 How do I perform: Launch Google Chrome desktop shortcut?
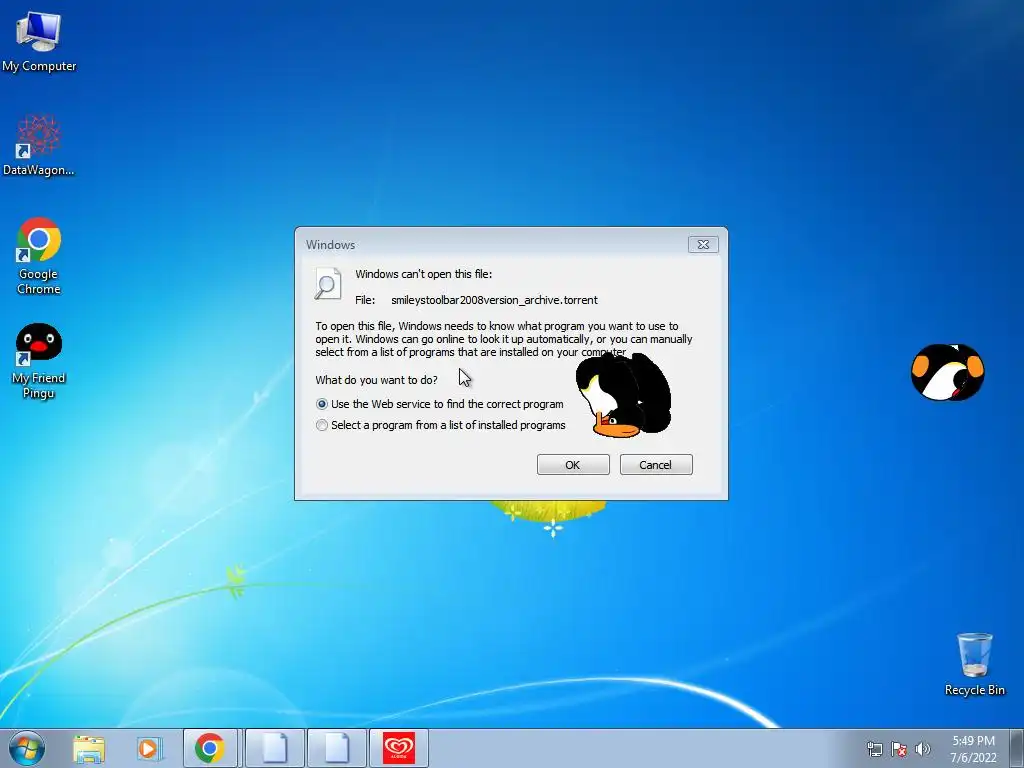coord(39,255)
